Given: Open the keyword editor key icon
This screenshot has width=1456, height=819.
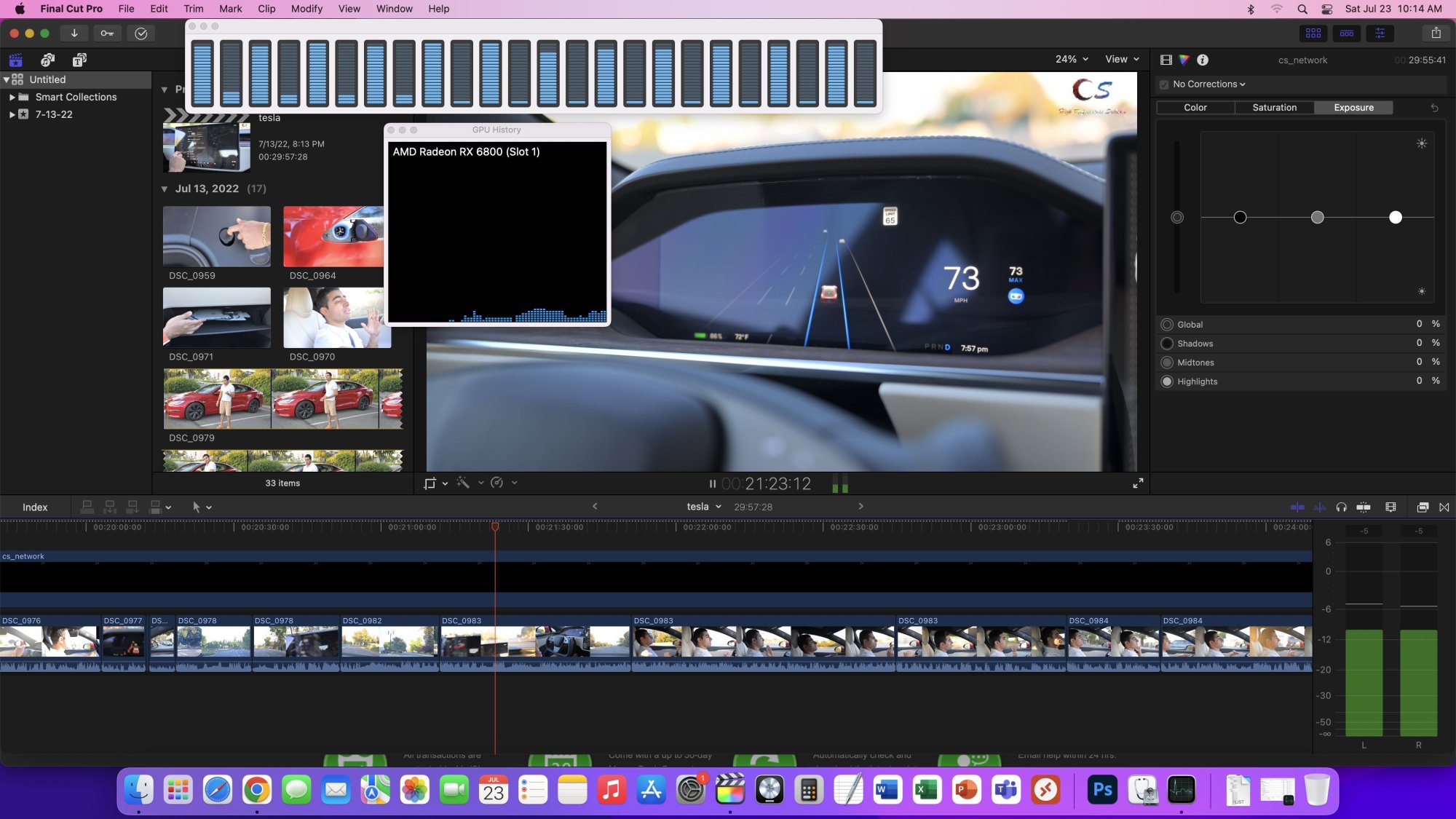Looking at the screenshot, I should coord(107,33).
